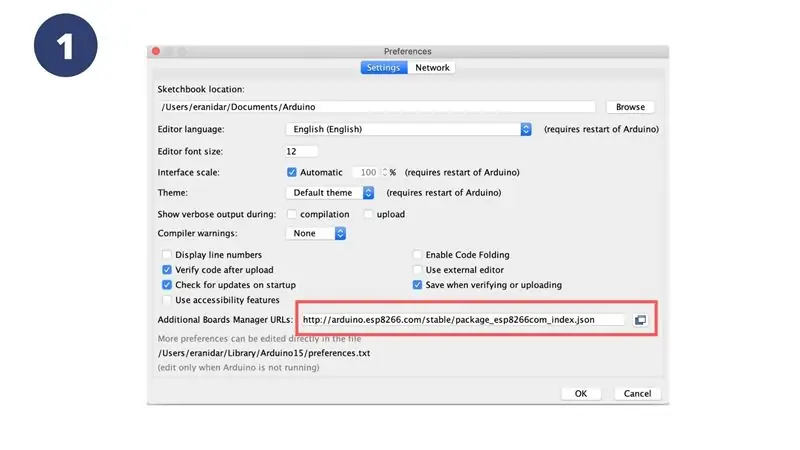Dismiss the dialog with Cancel
The image size is (800, 450).
[x=637, y=394]
